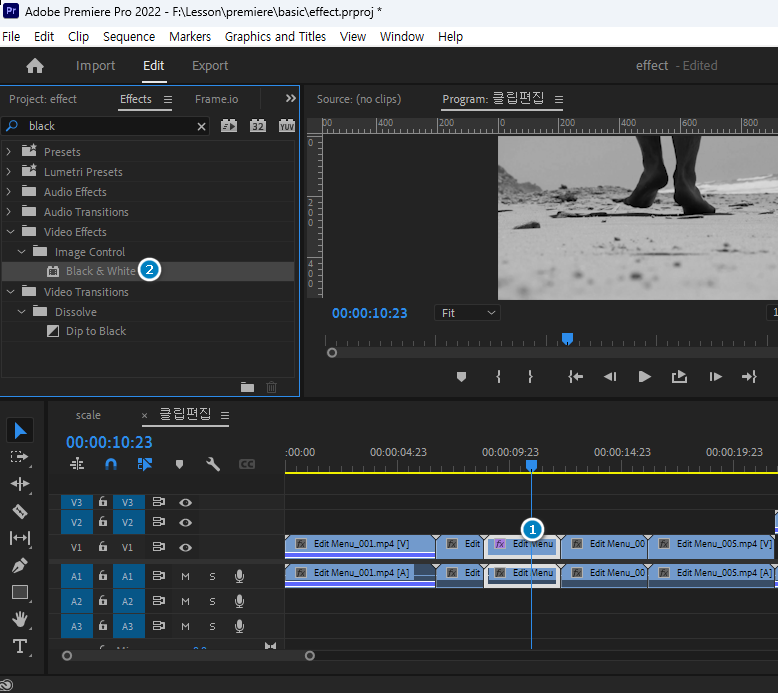Open the Fit zoom level dropdown
The width and height of the screenshot is (778, 693).
(x=468, y=313)
